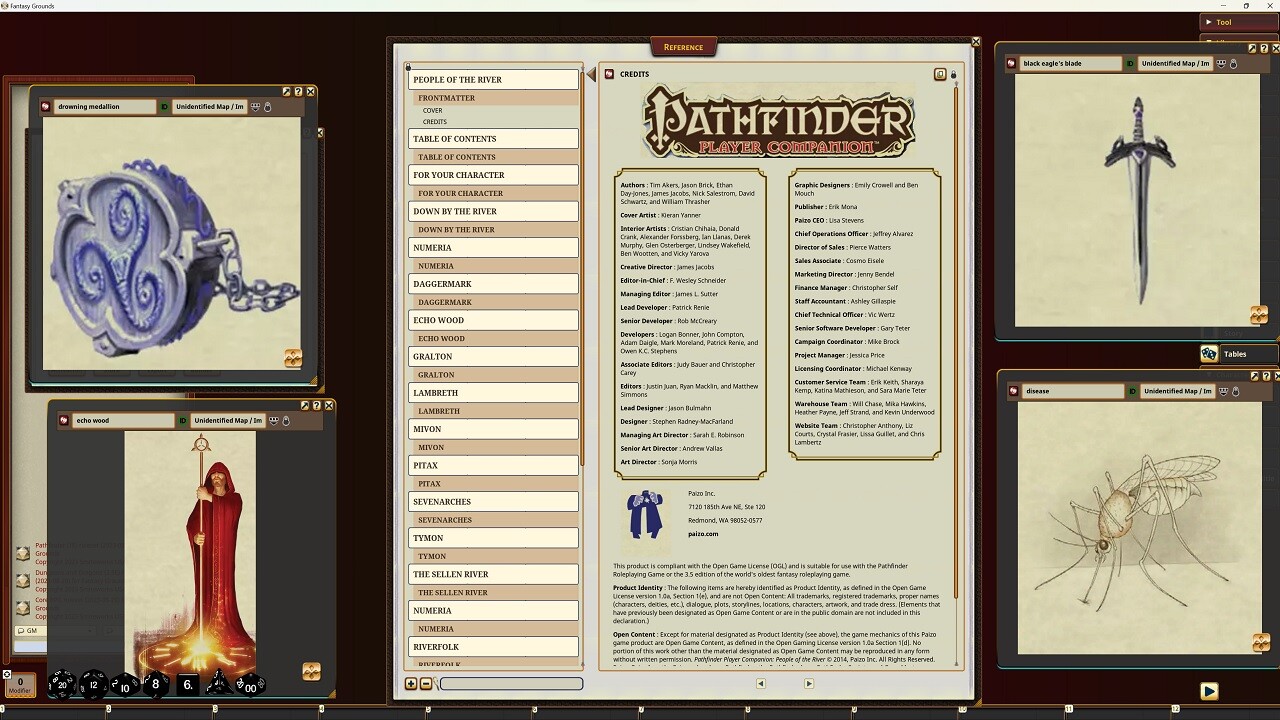
Task: Roll the d12 die in the dice tray
Action: [x=93, y=684]
